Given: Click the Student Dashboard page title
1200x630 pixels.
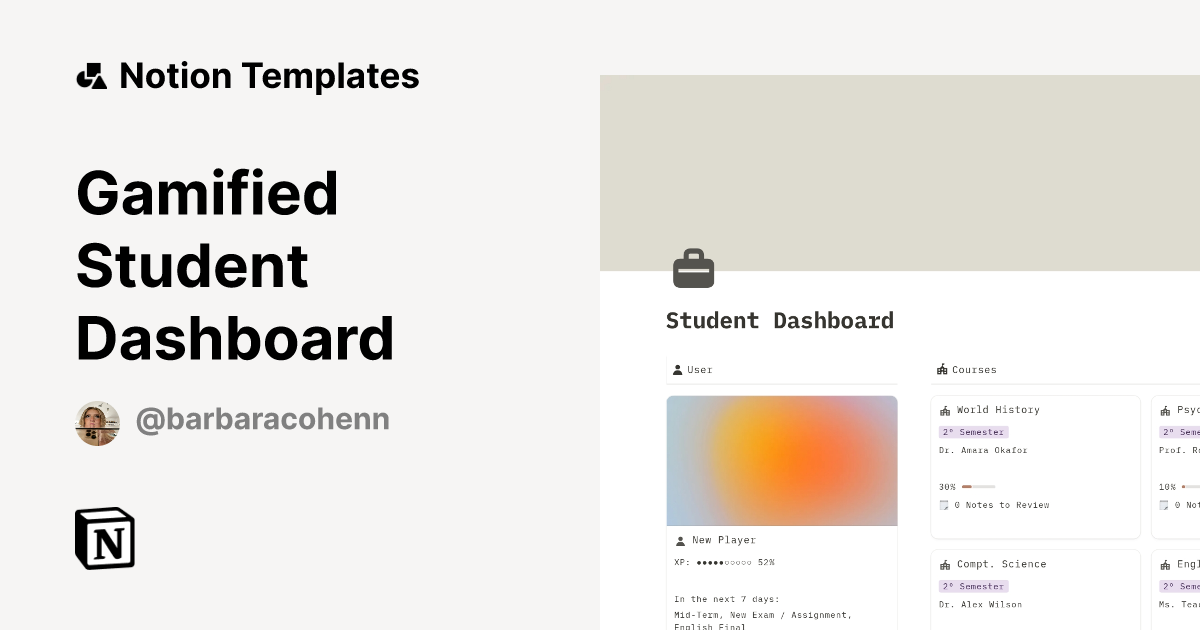Looking at the screenshot, I should pyautogui.click(x=780, y=320).
